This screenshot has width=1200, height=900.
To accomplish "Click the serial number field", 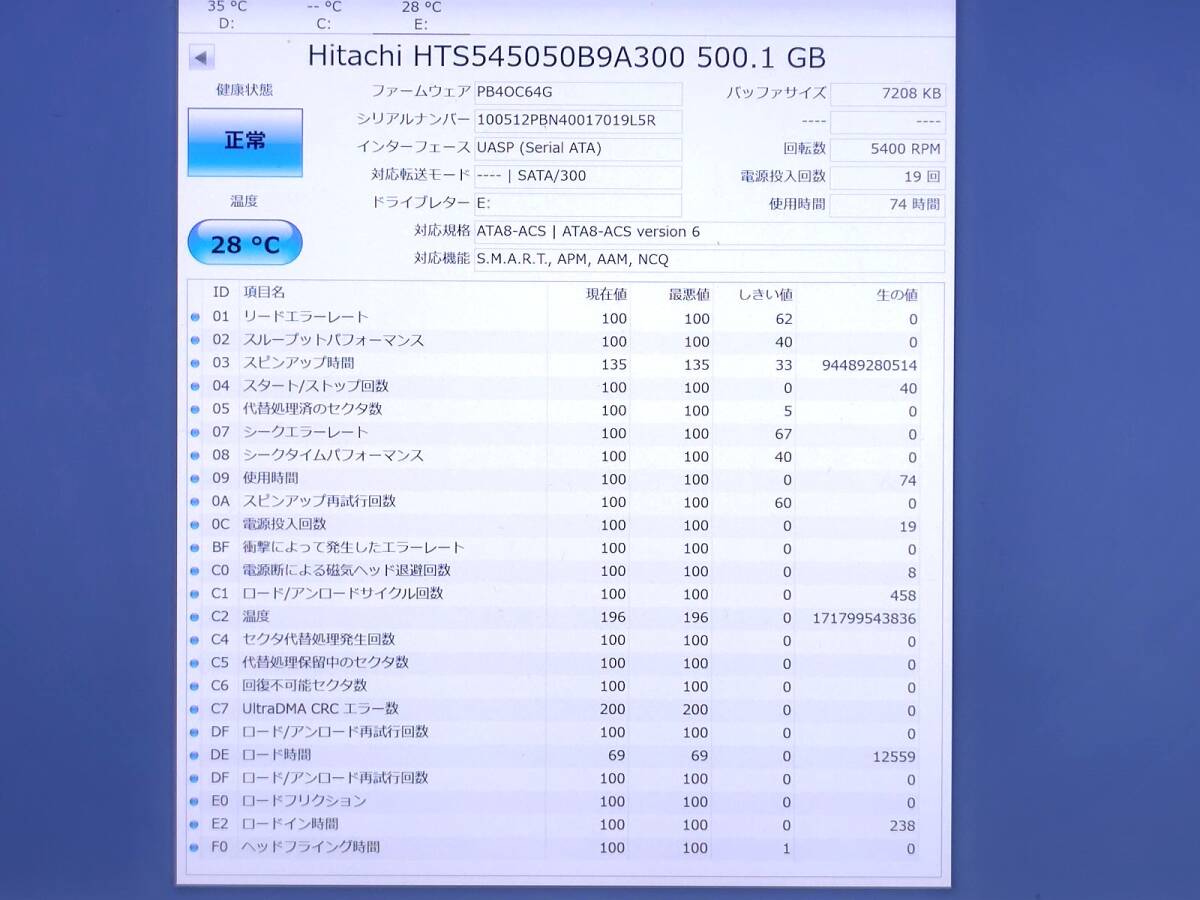I will (578, 121).
